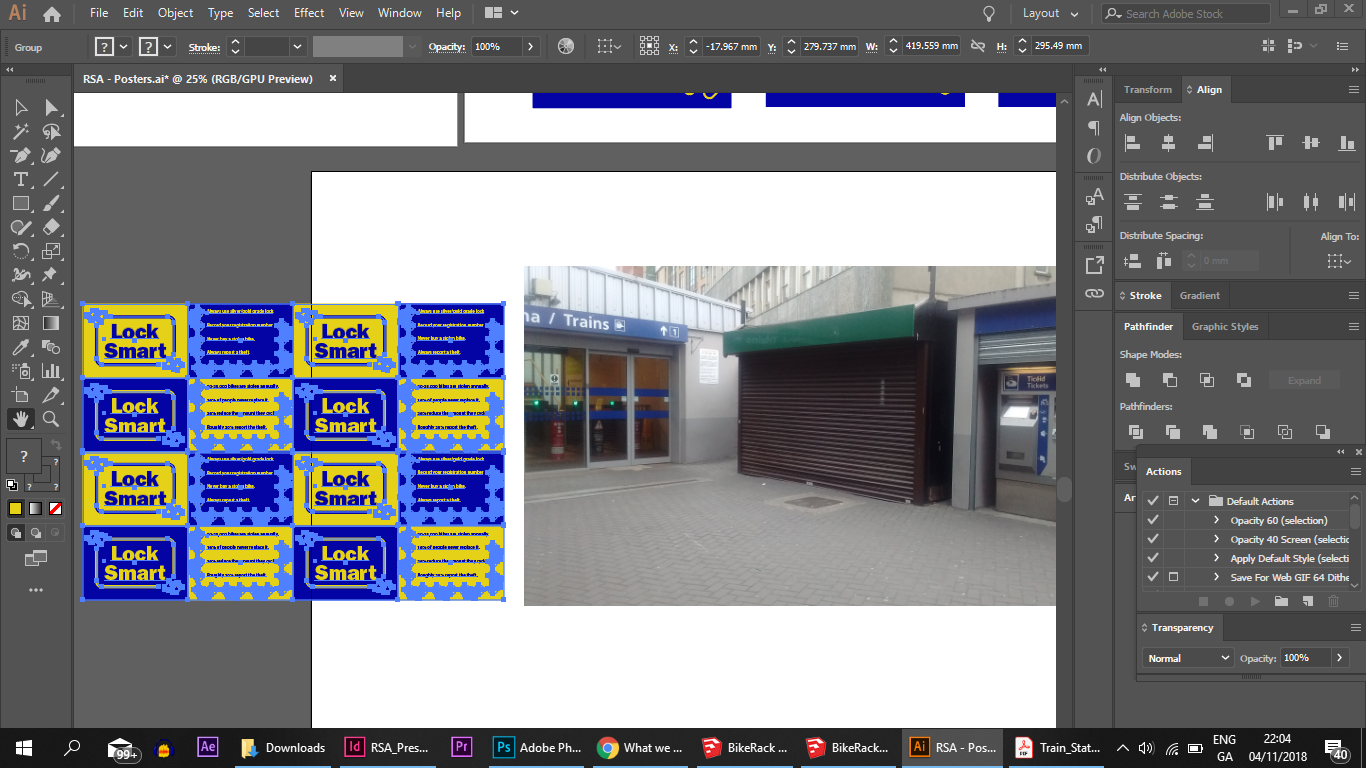Click the None fill mode swatch

tap(55, 508)
